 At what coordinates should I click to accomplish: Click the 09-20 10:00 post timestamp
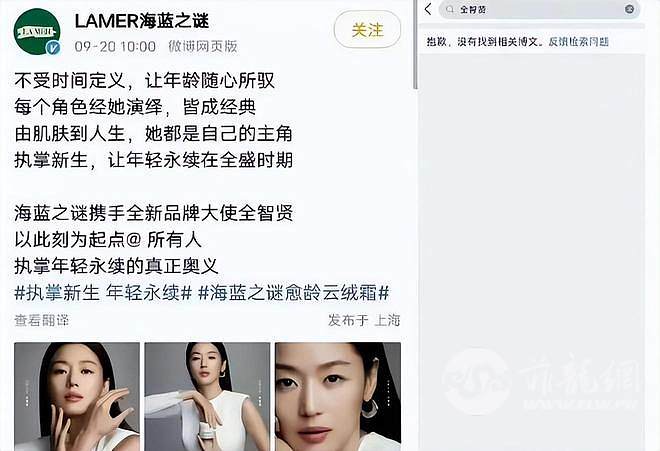pyautogui.click(x=115, y=46)
